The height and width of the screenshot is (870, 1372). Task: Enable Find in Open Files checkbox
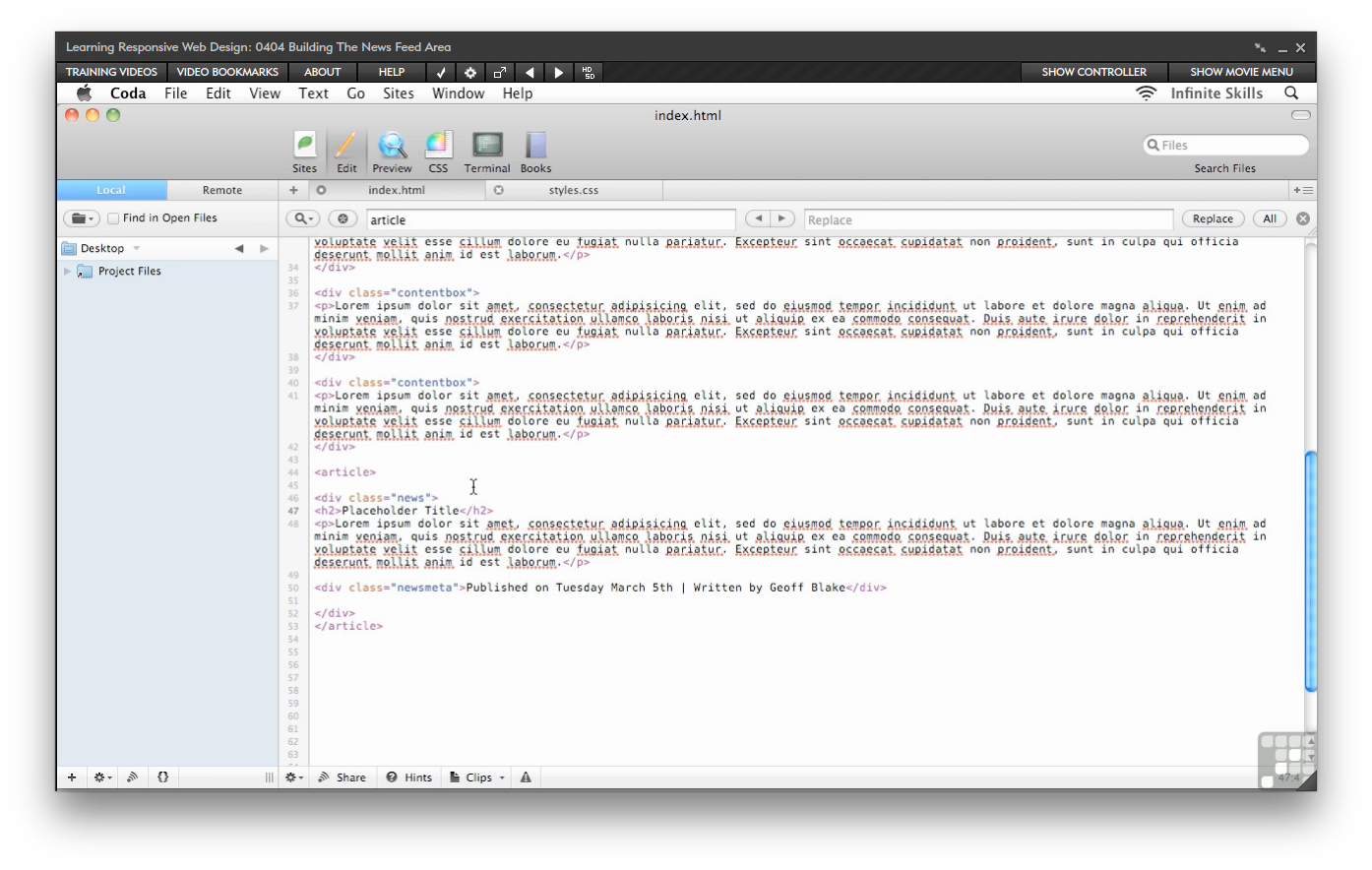click(x=113, y=218)
